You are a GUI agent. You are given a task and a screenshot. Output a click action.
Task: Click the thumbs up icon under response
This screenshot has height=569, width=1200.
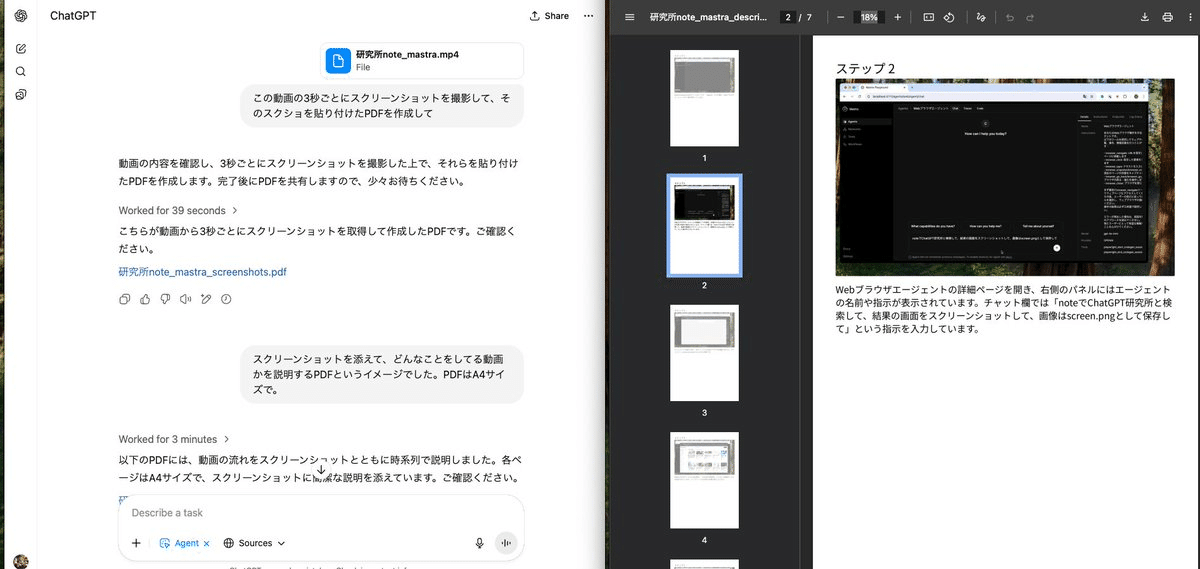(145, 299)
